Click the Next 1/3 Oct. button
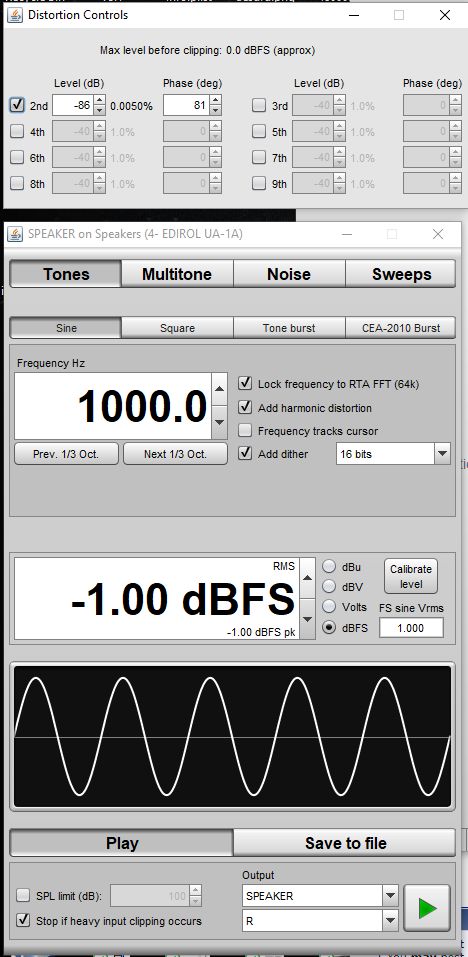The image size is (468, 957). pos(175,454)
